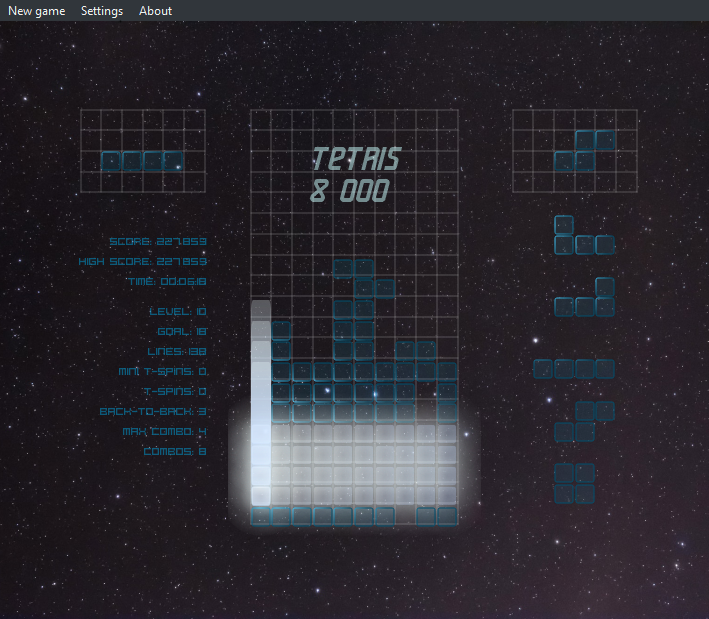Click the falling Z-piece in the playfield
Screen dimensions: 709x619
coord(364,279)
